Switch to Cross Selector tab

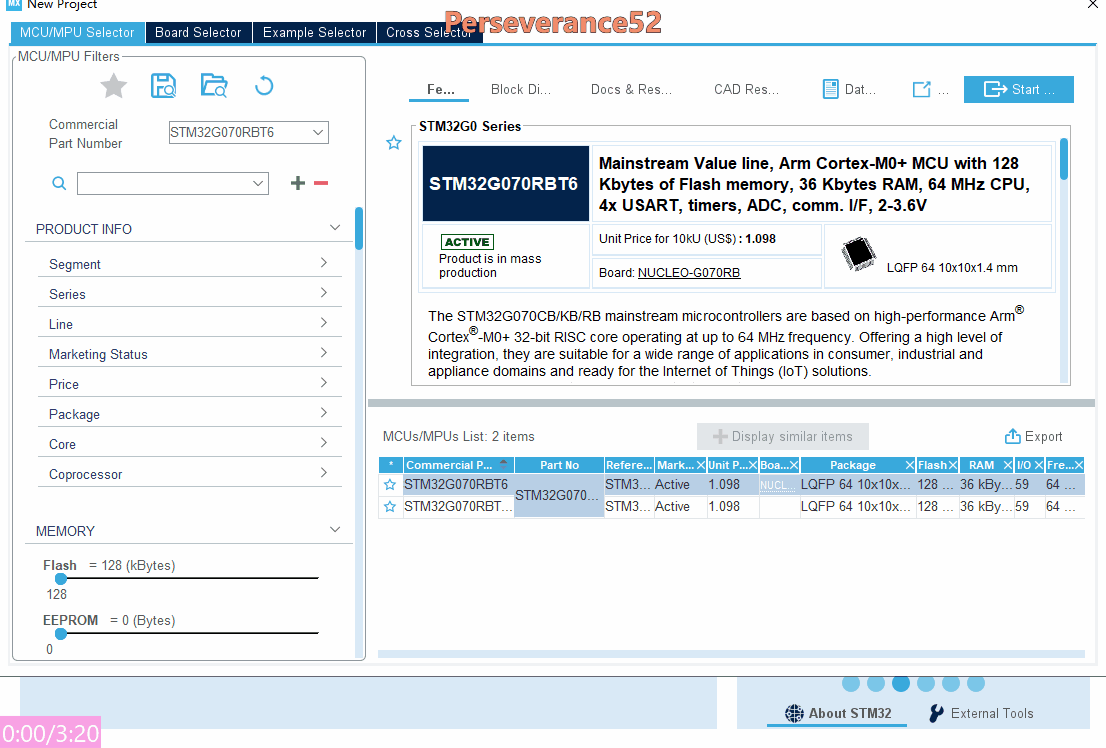coord(430,32)
